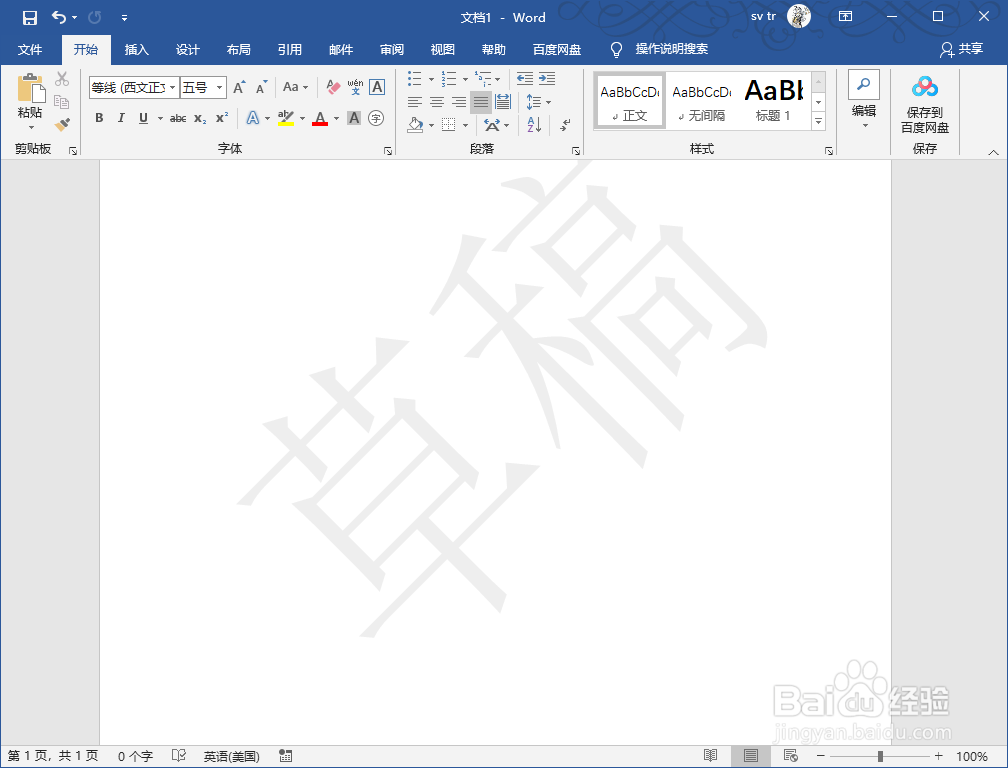The height and width of the screenshot is (768, 1008).
Task: Open the font dialog launcher
Action: point(388,151)
